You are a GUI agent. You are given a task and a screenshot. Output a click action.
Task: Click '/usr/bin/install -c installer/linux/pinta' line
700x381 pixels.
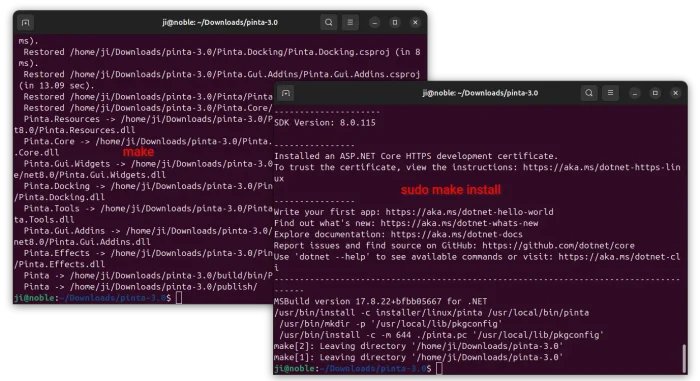tap(431, 313)
